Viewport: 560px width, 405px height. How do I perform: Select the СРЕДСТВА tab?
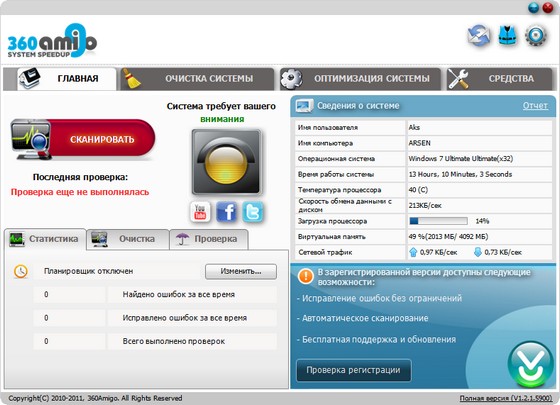(500, 79)
